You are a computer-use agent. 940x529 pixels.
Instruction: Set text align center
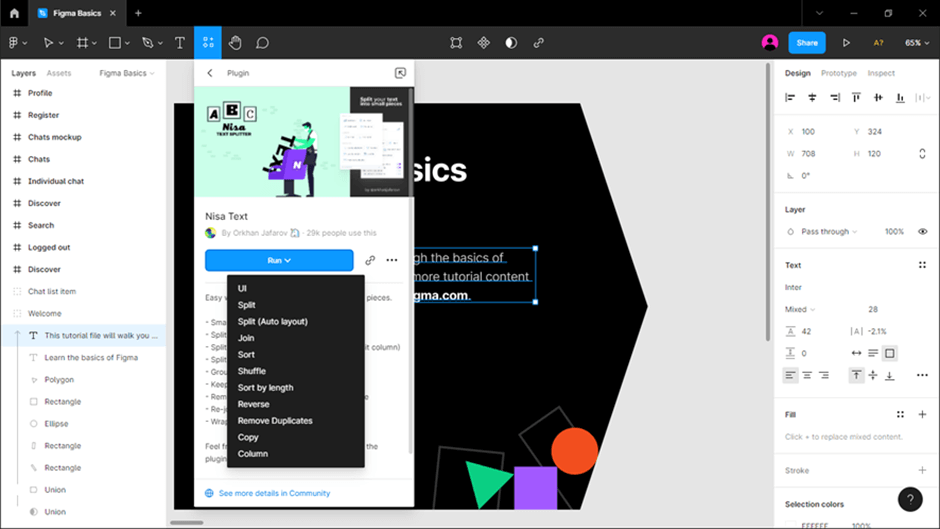807,375
